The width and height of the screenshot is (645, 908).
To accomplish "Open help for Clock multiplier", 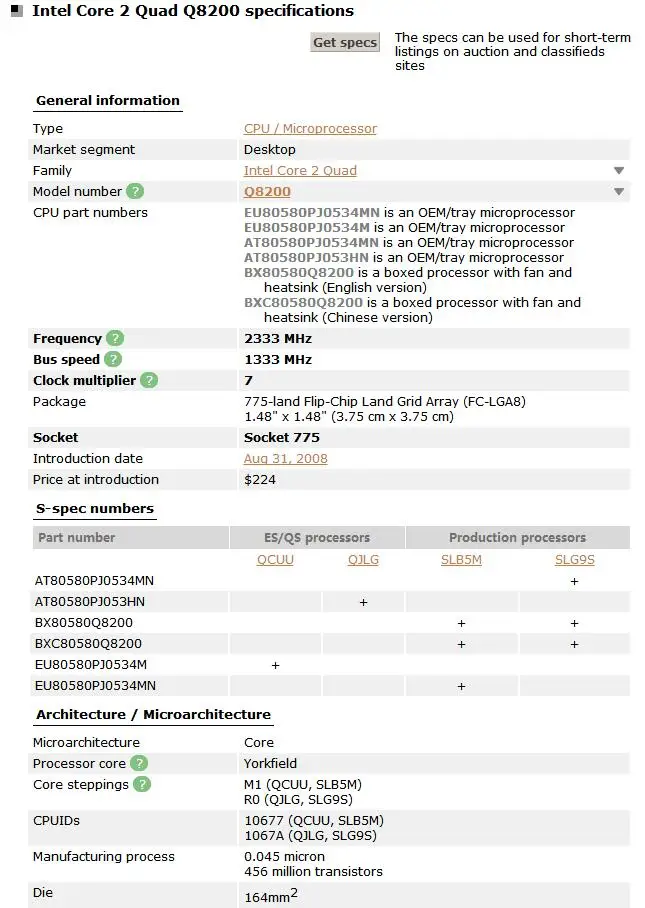I will [149, 380].
